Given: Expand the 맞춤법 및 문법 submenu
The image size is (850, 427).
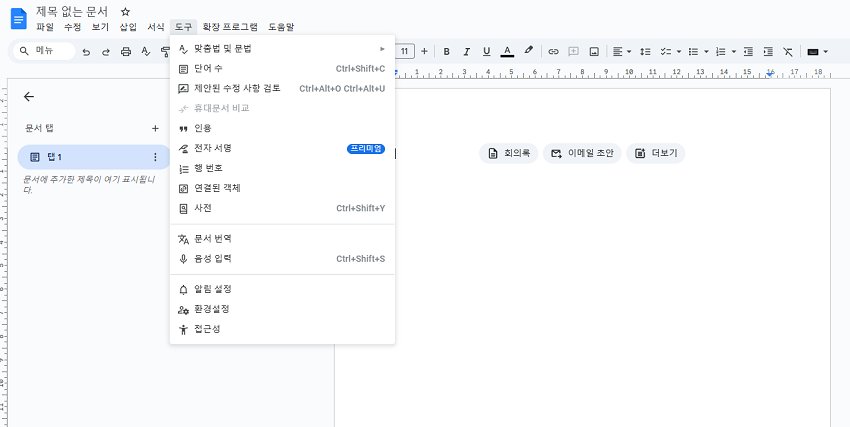Looking at the screenshot, I should point(282,49).
